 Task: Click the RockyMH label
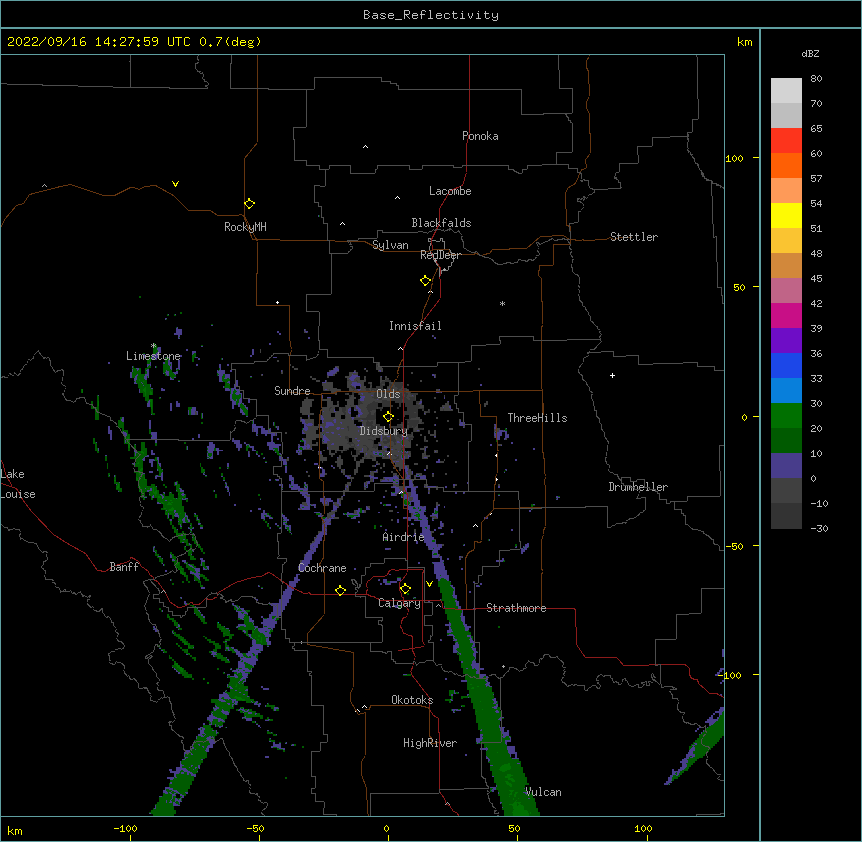point(245,227)
